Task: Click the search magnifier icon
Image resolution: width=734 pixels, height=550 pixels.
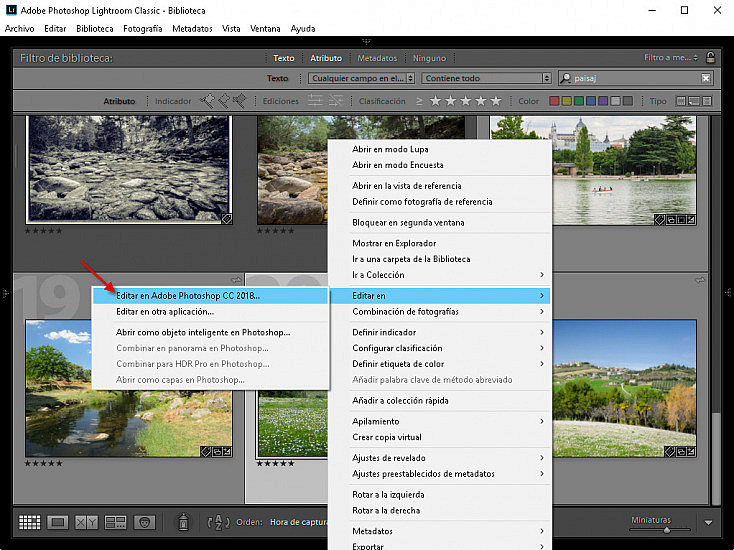Action: [x=565, y=78]
